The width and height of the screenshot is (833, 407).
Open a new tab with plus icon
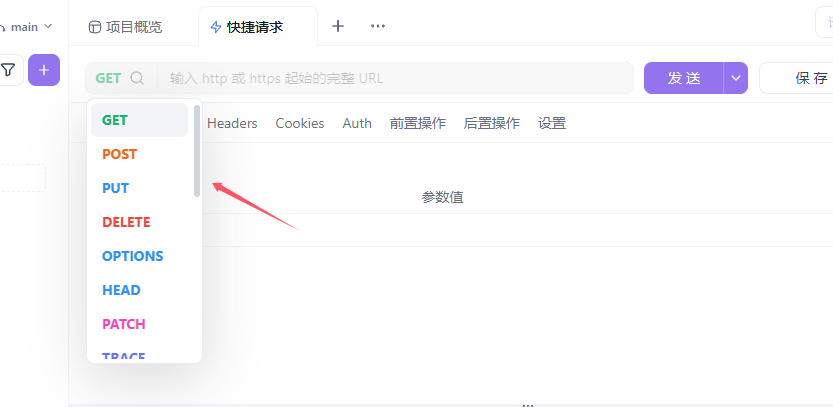(338, 26)
